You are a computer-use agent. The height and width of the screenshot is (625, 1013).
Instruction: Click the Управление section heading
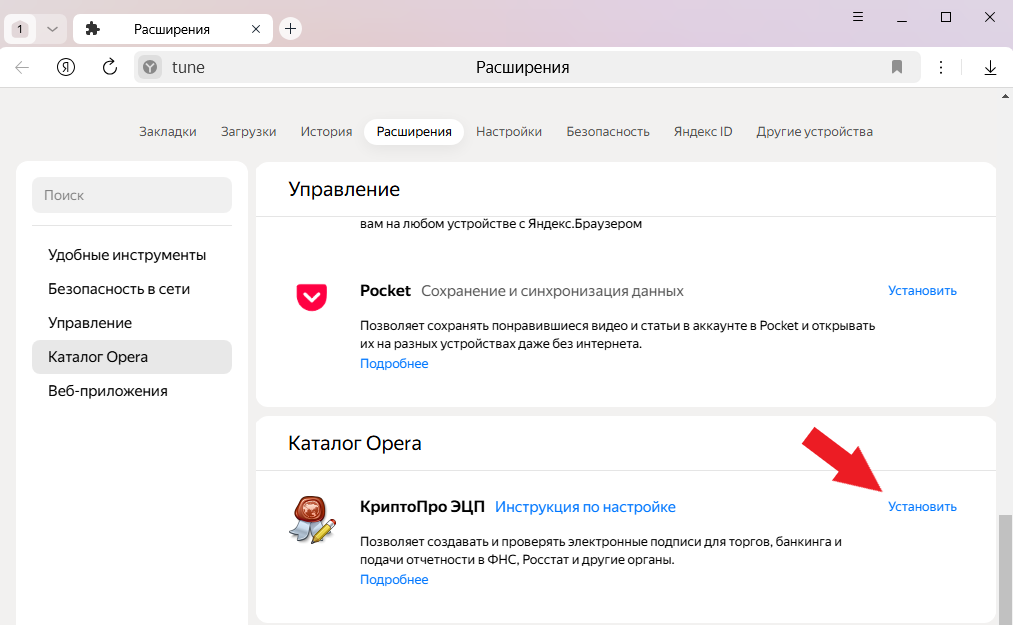click(344, 189)
